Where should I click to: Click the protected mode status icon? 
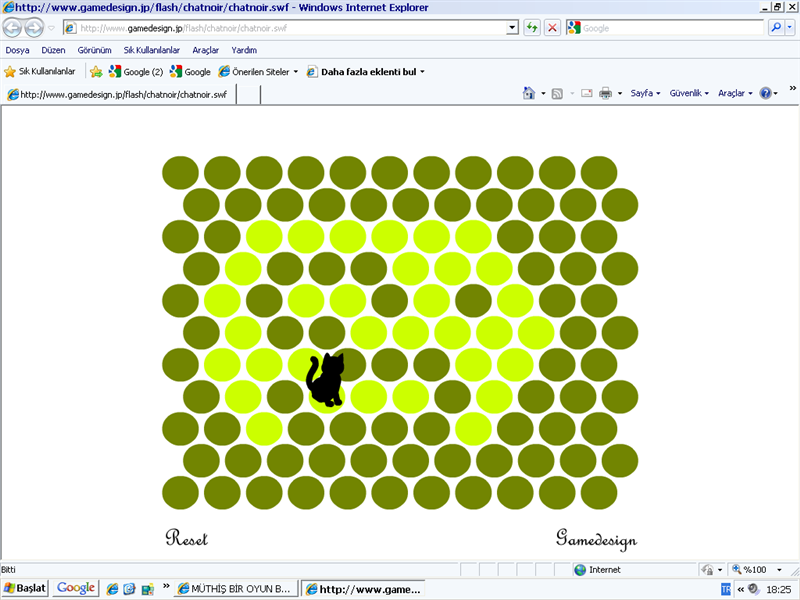707,570
